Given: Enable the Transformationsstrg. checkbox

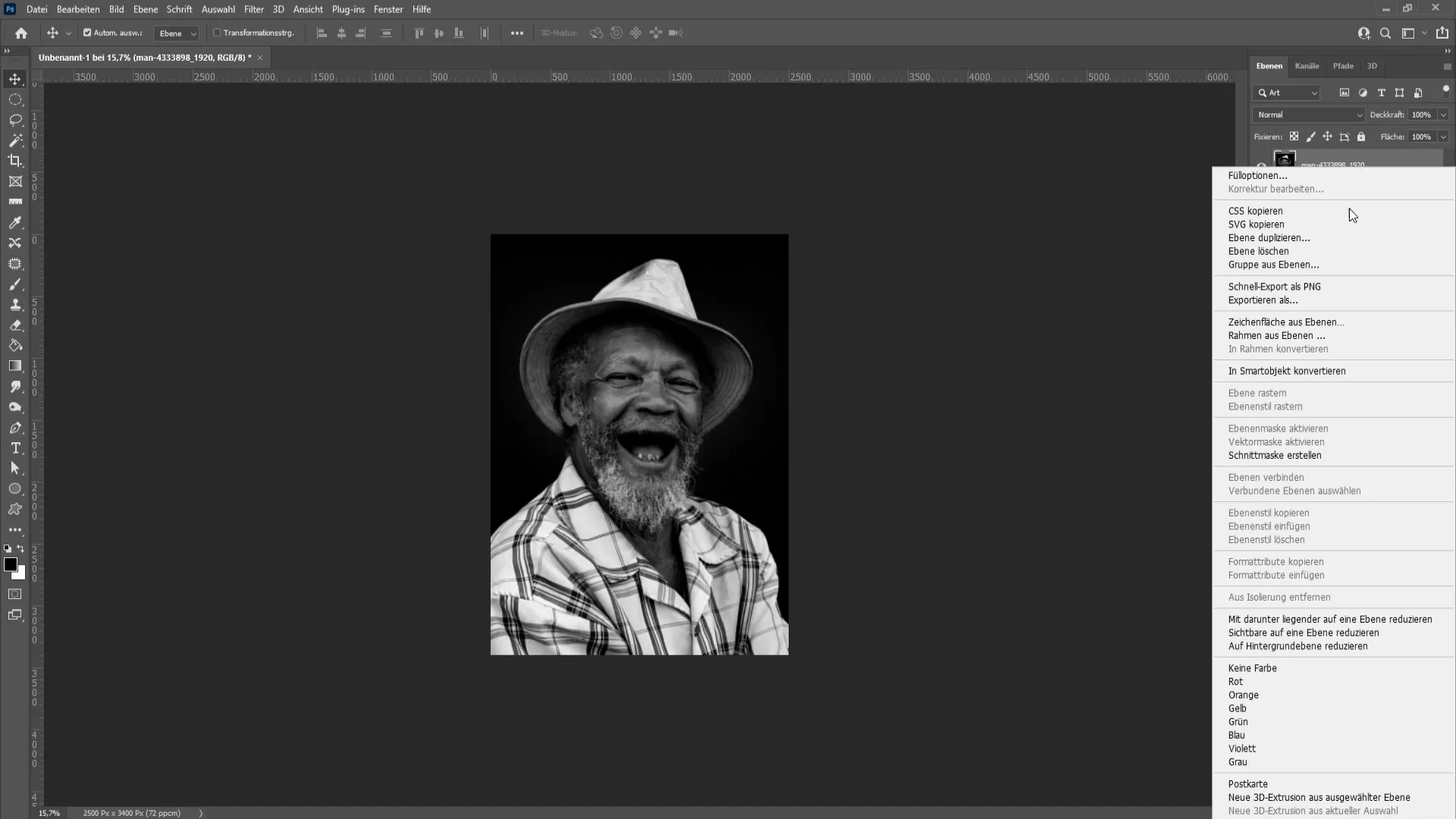Looking at the screenshot, I should point(217,33).
